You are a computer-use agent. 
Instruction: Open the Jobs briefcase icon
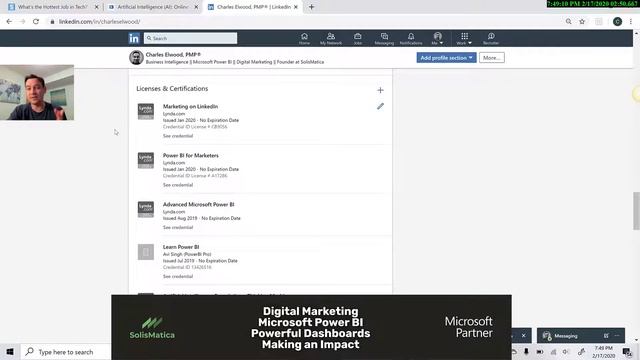point(358,38)
